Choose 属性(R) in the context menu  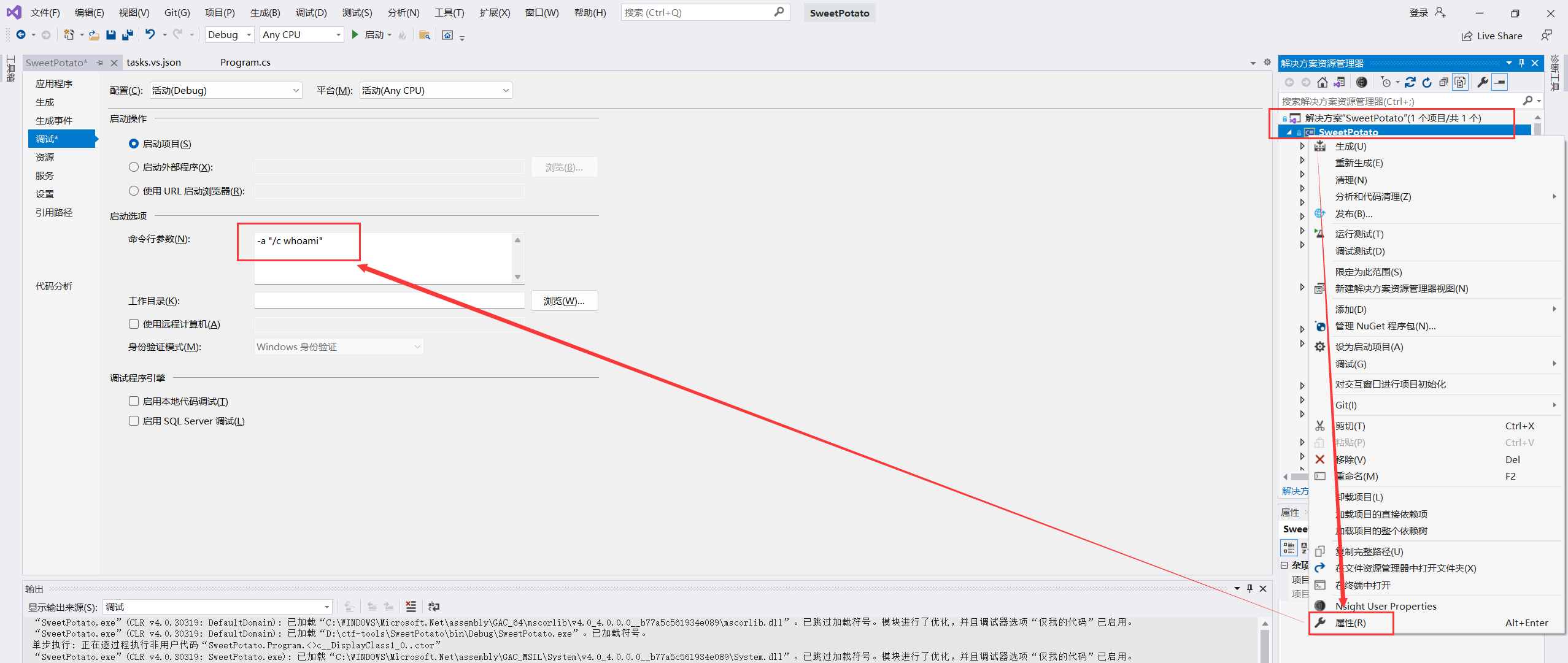point(1350,623)
